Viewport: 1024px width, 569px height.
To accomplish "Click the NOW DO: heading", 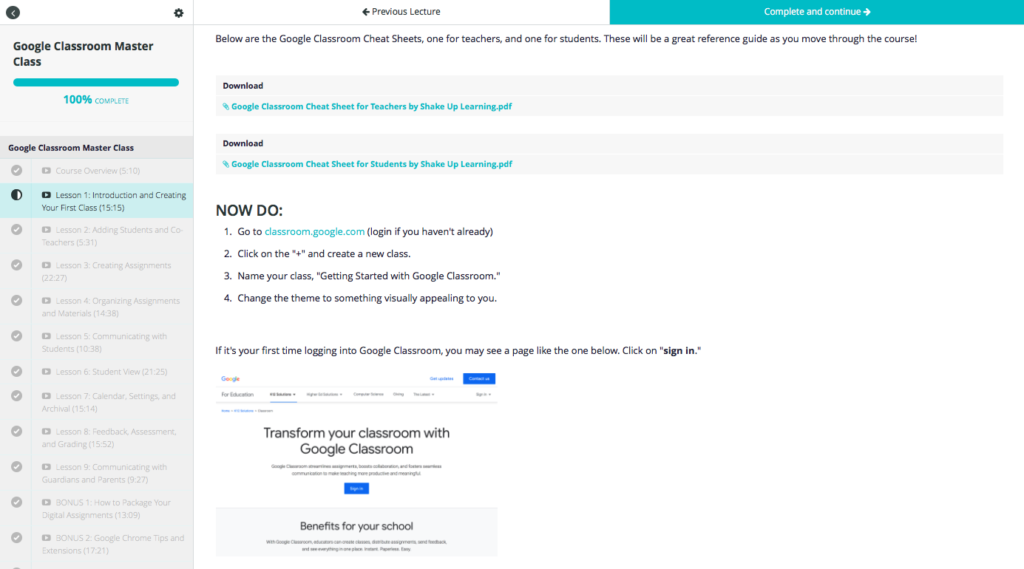I will click(249, 210).
